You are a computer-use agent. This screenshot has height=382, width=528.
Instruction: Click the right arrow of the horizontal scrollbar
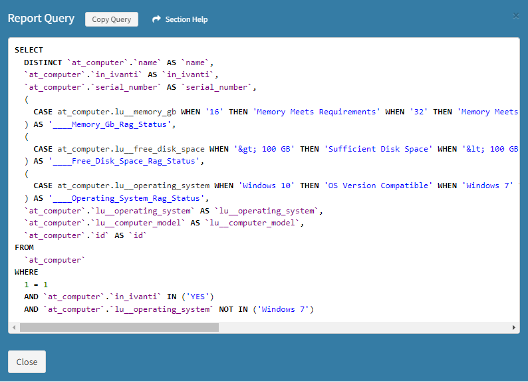coord(514,327)
